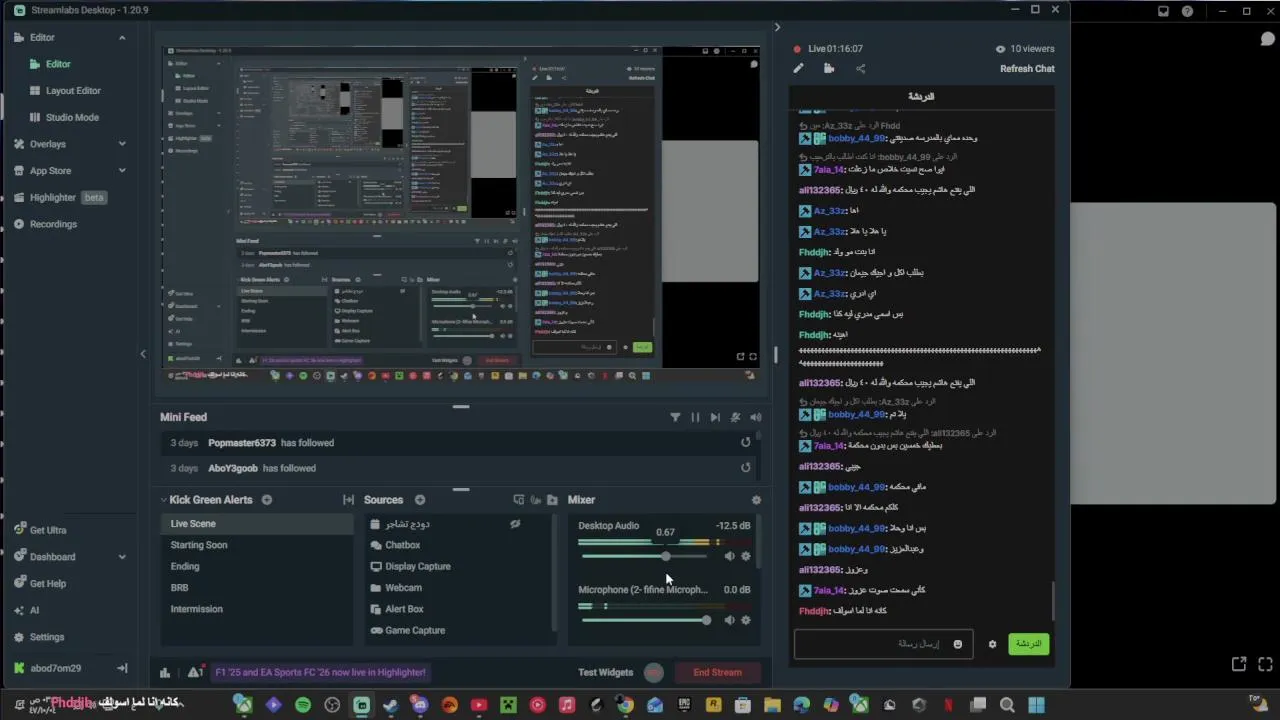
Task: Replay the AboY3goob follow alert
Action: point(745,467)
